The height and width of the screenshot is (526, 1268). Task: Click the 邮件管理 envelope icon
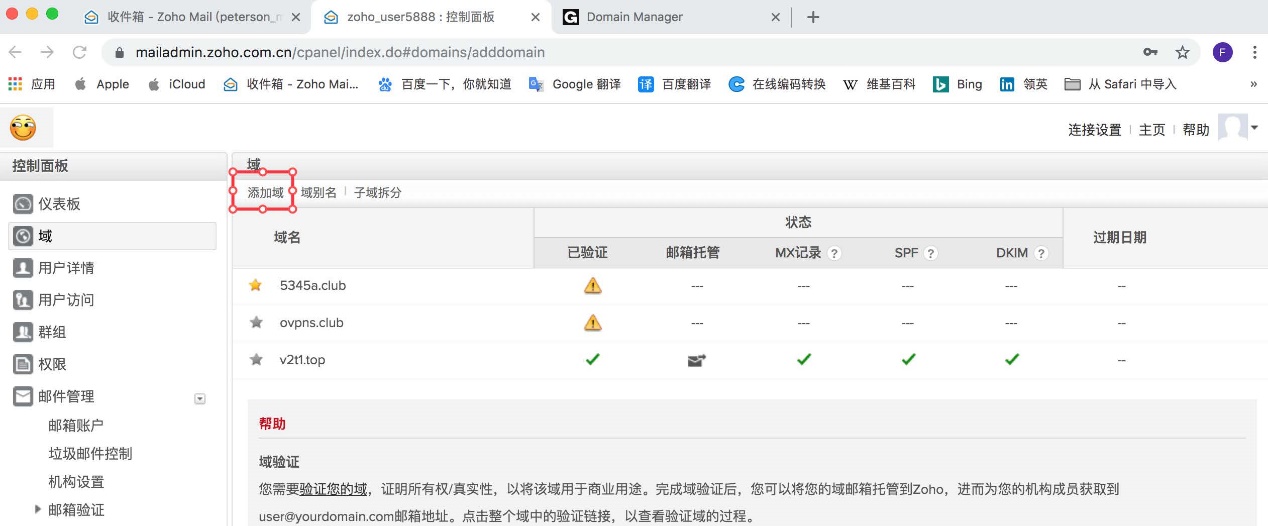tap(23, 396)
